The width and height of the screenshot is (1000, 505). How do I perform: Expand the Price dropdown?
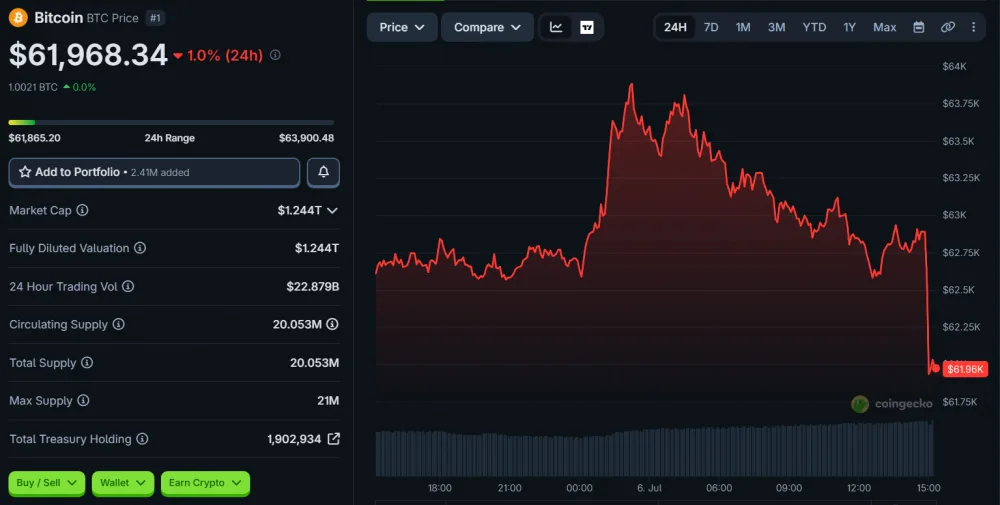[x=402, y=27]
